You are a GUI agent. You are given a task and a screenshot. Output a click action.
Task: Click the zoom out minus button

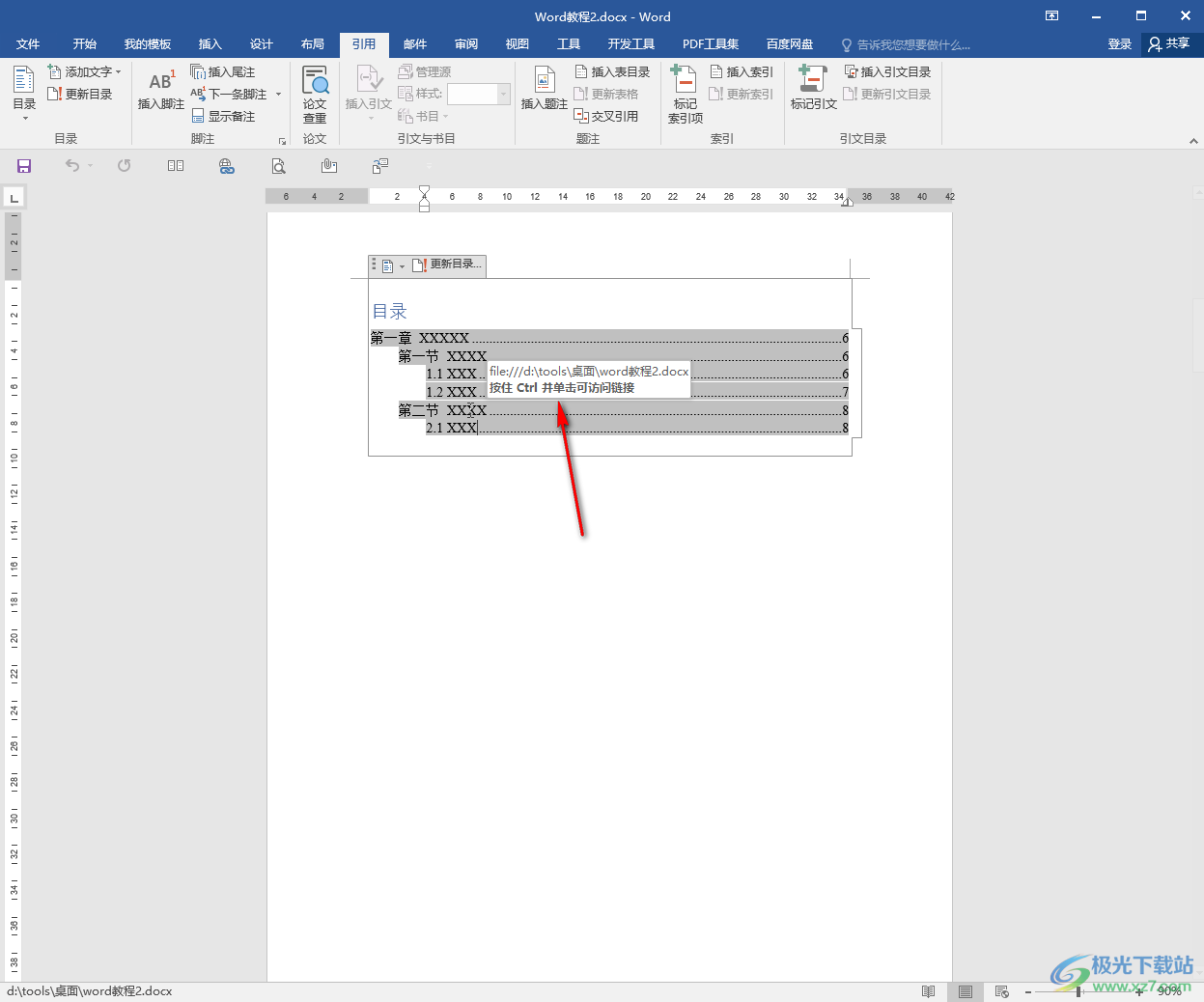point(1028,991)
